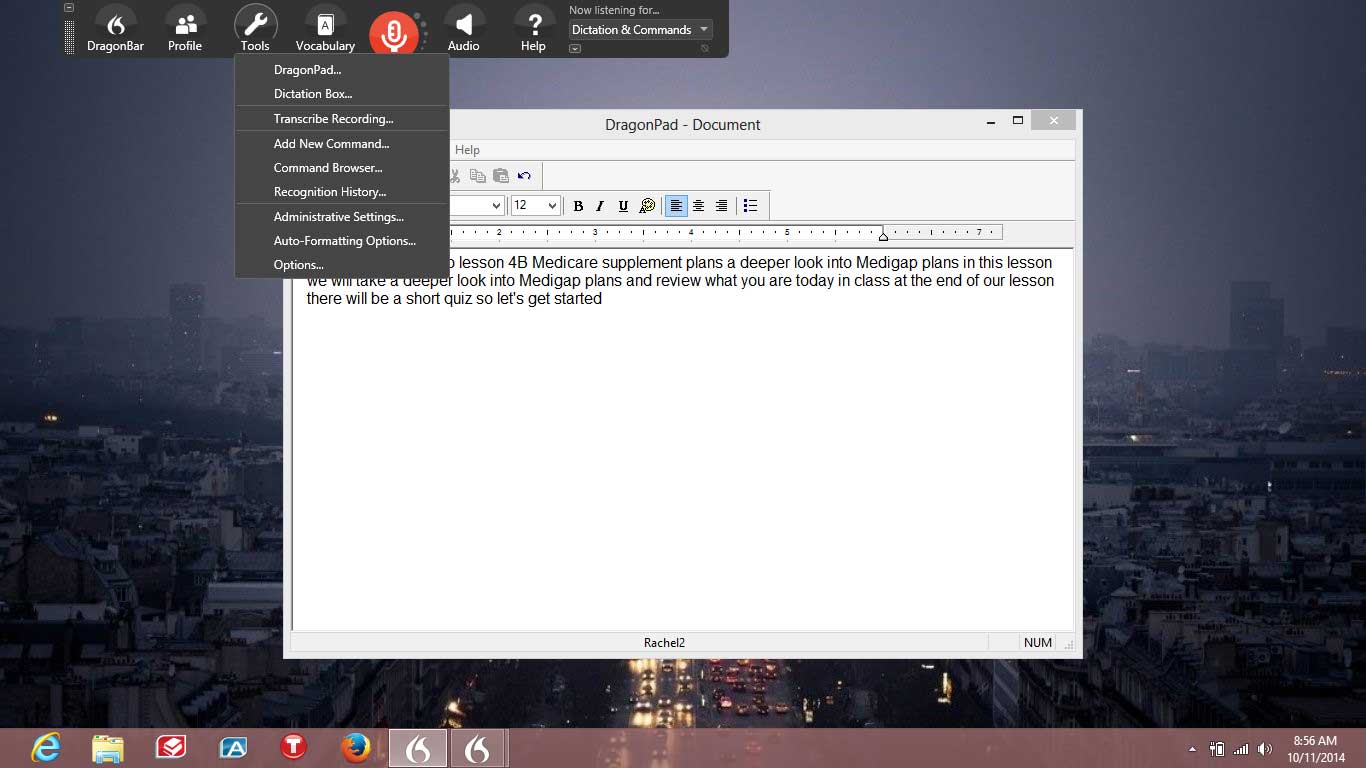Toggle Bold formatting
The width and height of the screenshot is (1366, 768).
(578, 206)
